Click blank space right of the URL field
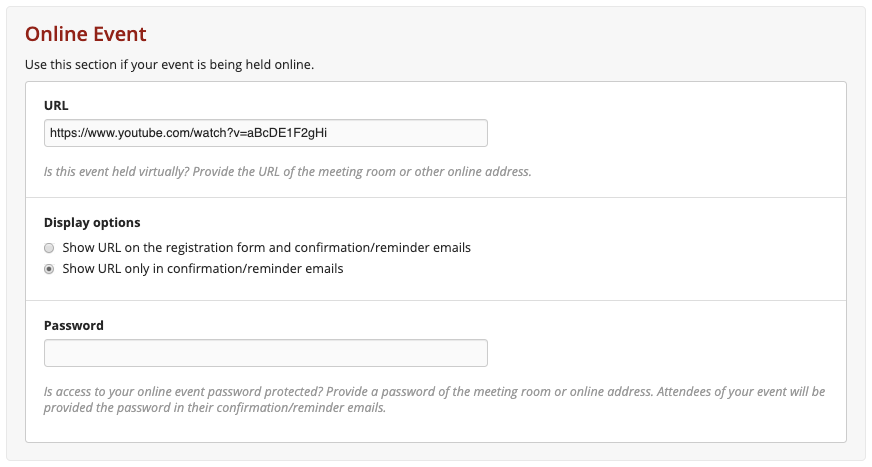This screenshot has height=467, width=872. pyautogui.click(x=660, y=133)
